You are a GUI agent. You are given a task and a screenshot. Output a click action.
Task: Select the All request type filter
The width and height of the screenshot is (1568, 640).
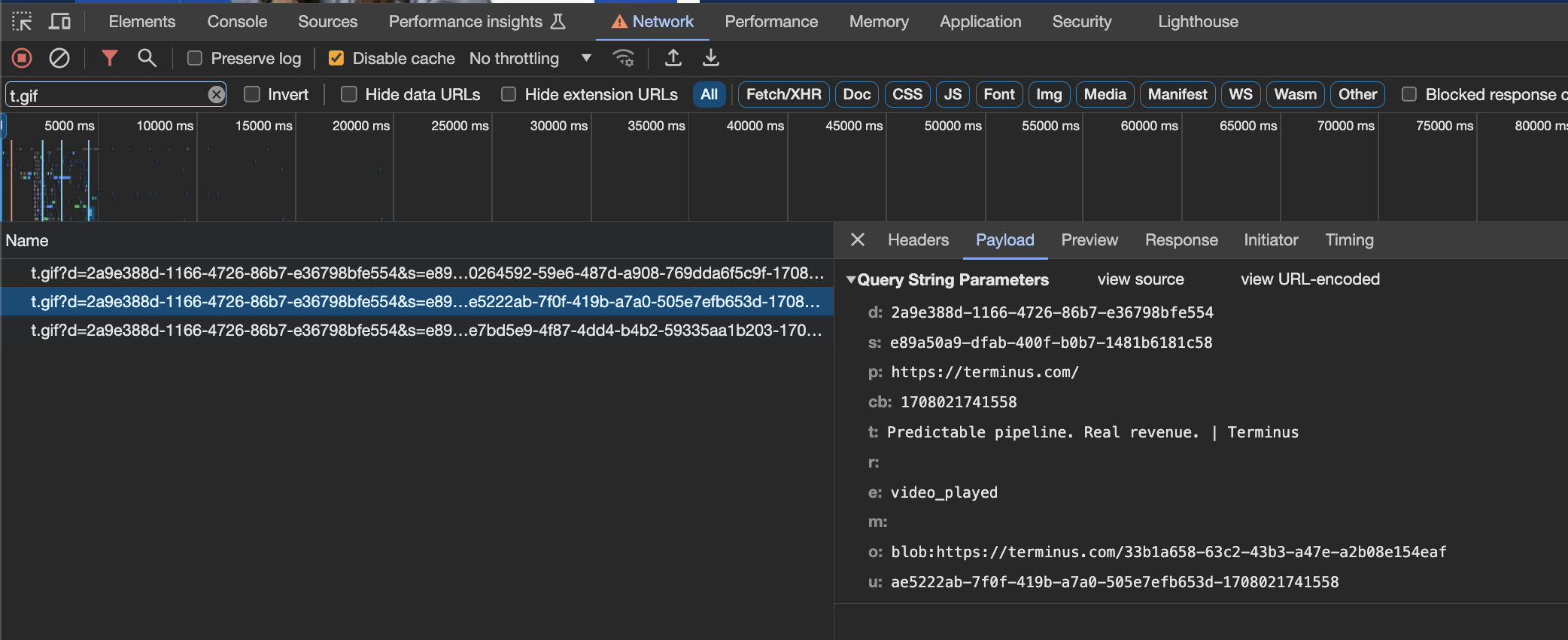(x=709, y=94)
